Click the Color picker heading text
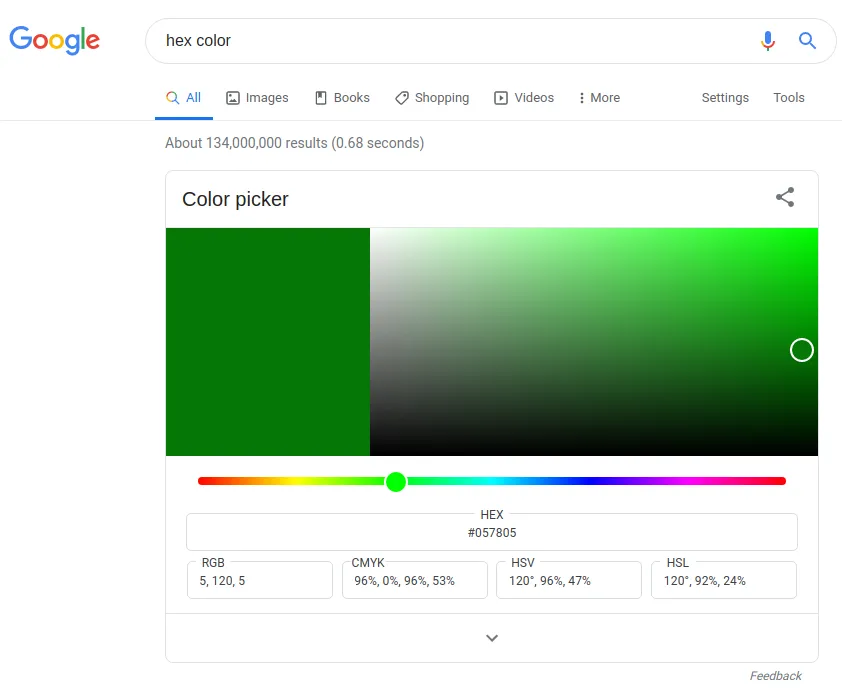This screenshot has height=691, width=842. [235, 199]
